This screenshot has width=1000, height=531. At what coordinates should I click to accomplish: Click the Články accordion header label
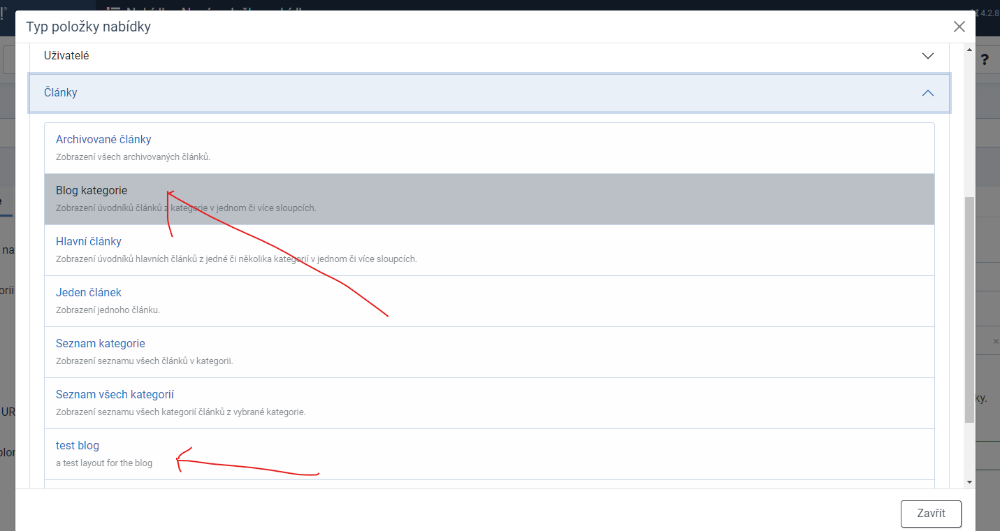click(61, 92)
